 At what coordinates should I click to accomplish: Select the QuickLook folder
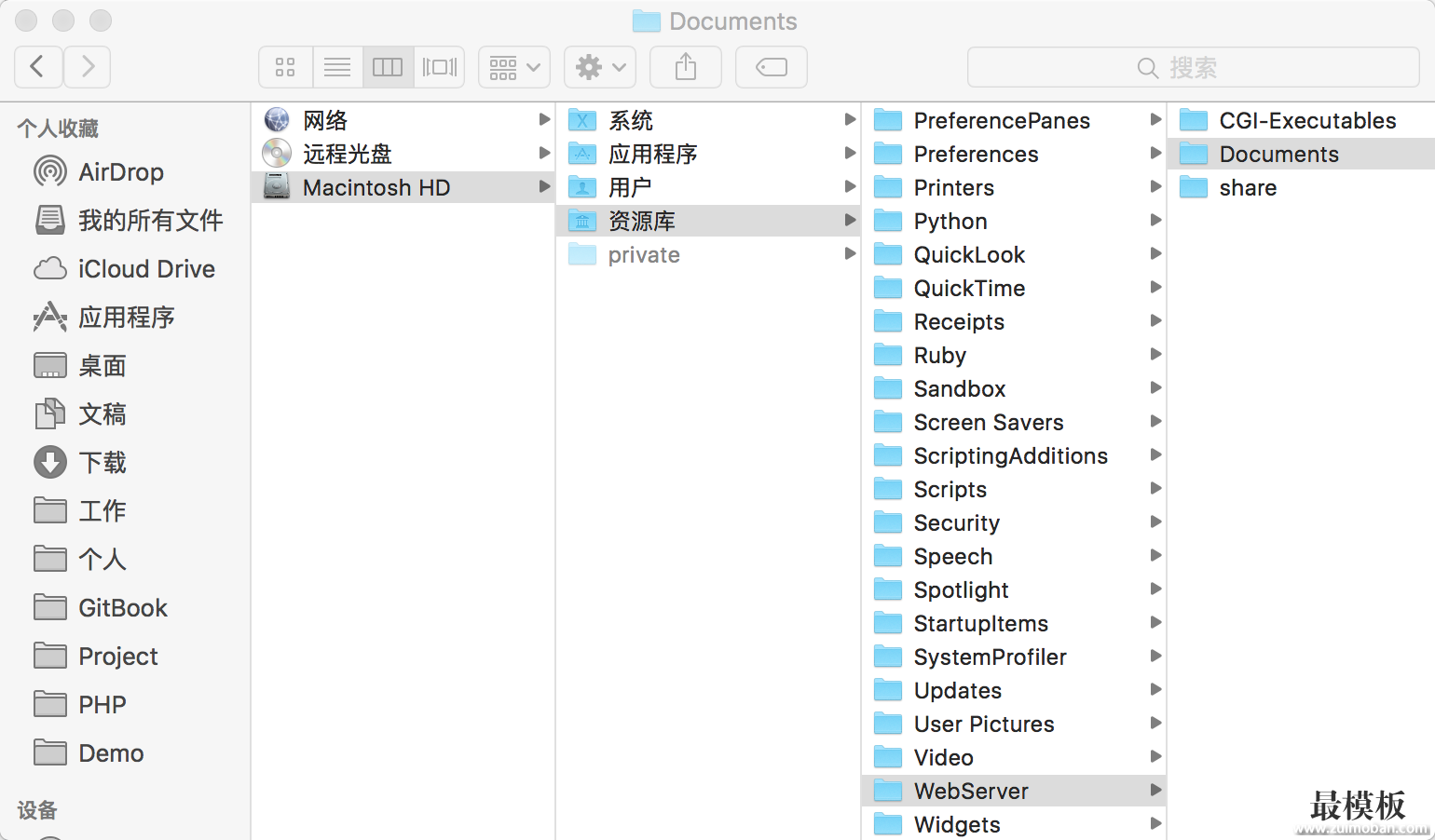point(1015,254)
